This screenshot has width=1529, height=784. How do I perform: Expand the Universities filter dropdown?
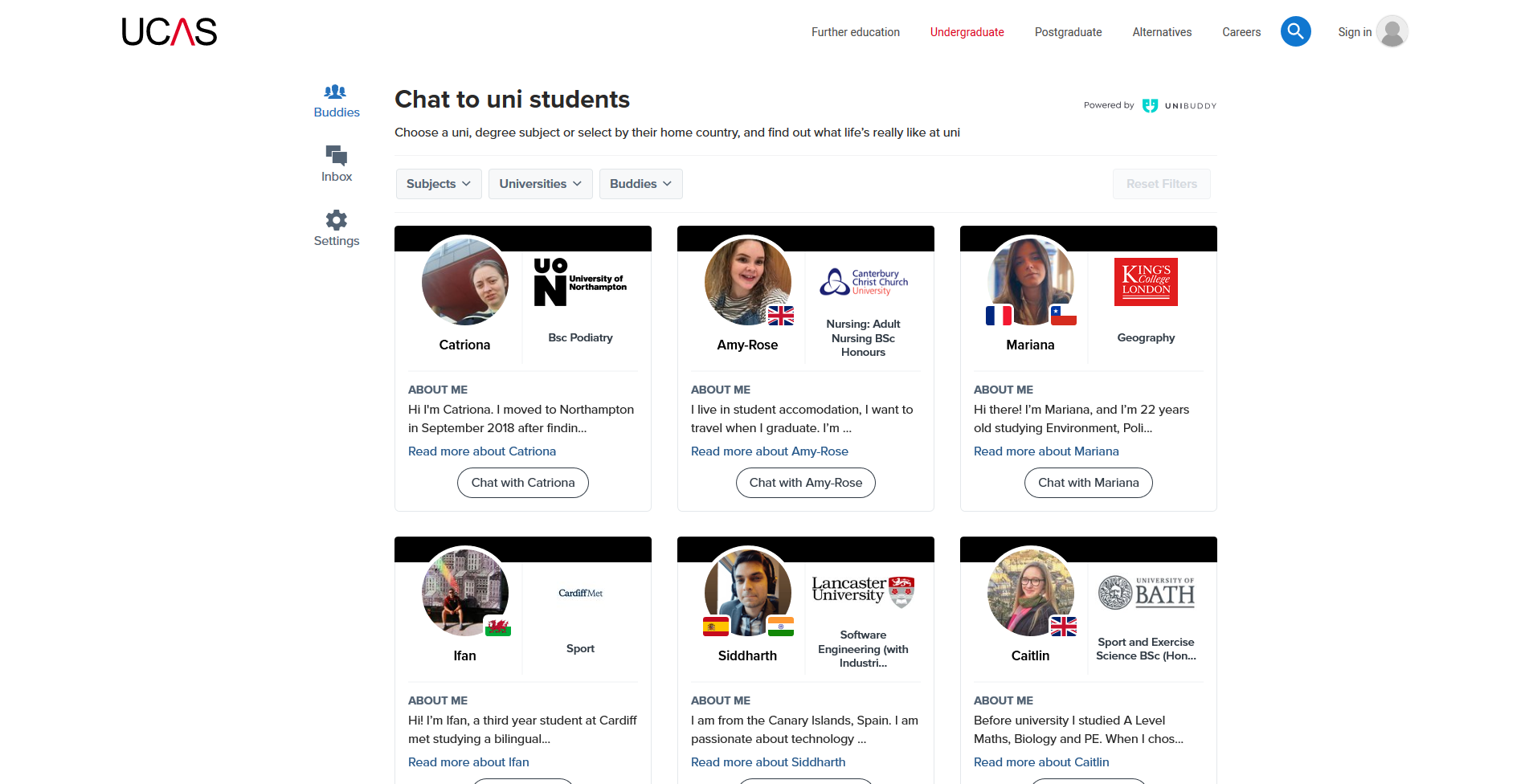coord(540,184)
